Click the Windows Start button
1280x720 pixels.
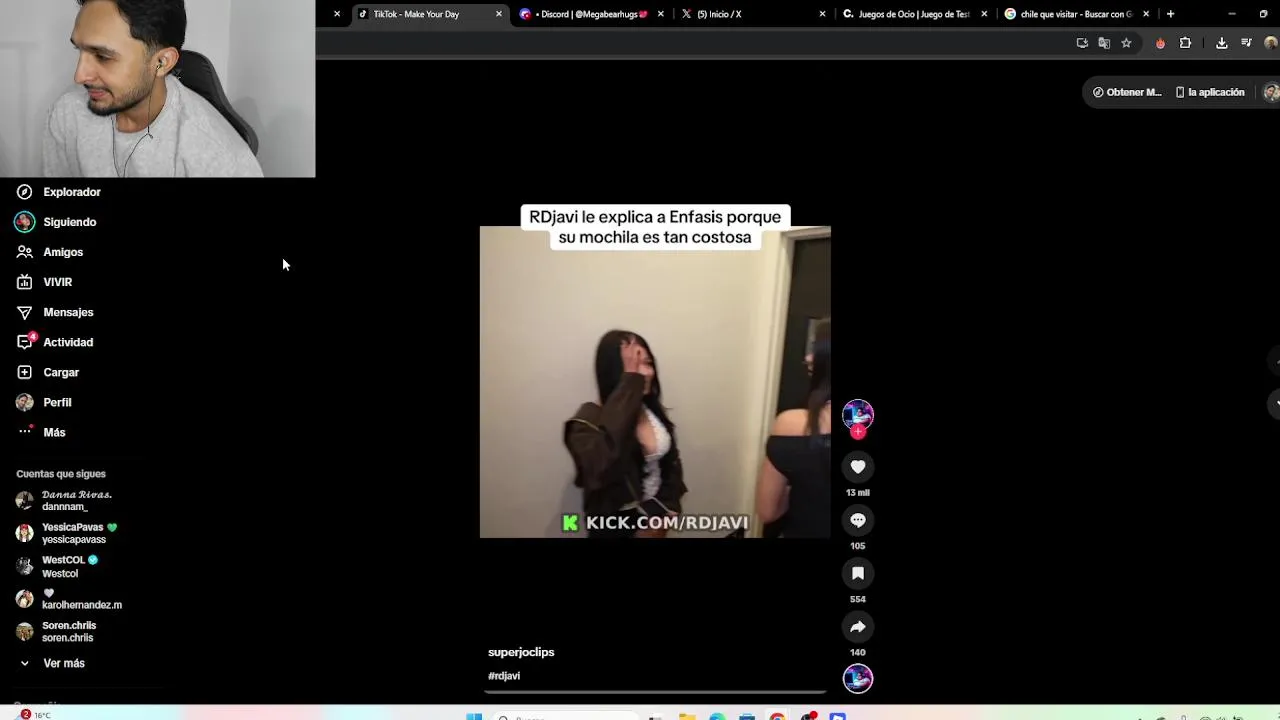(475, 716)
